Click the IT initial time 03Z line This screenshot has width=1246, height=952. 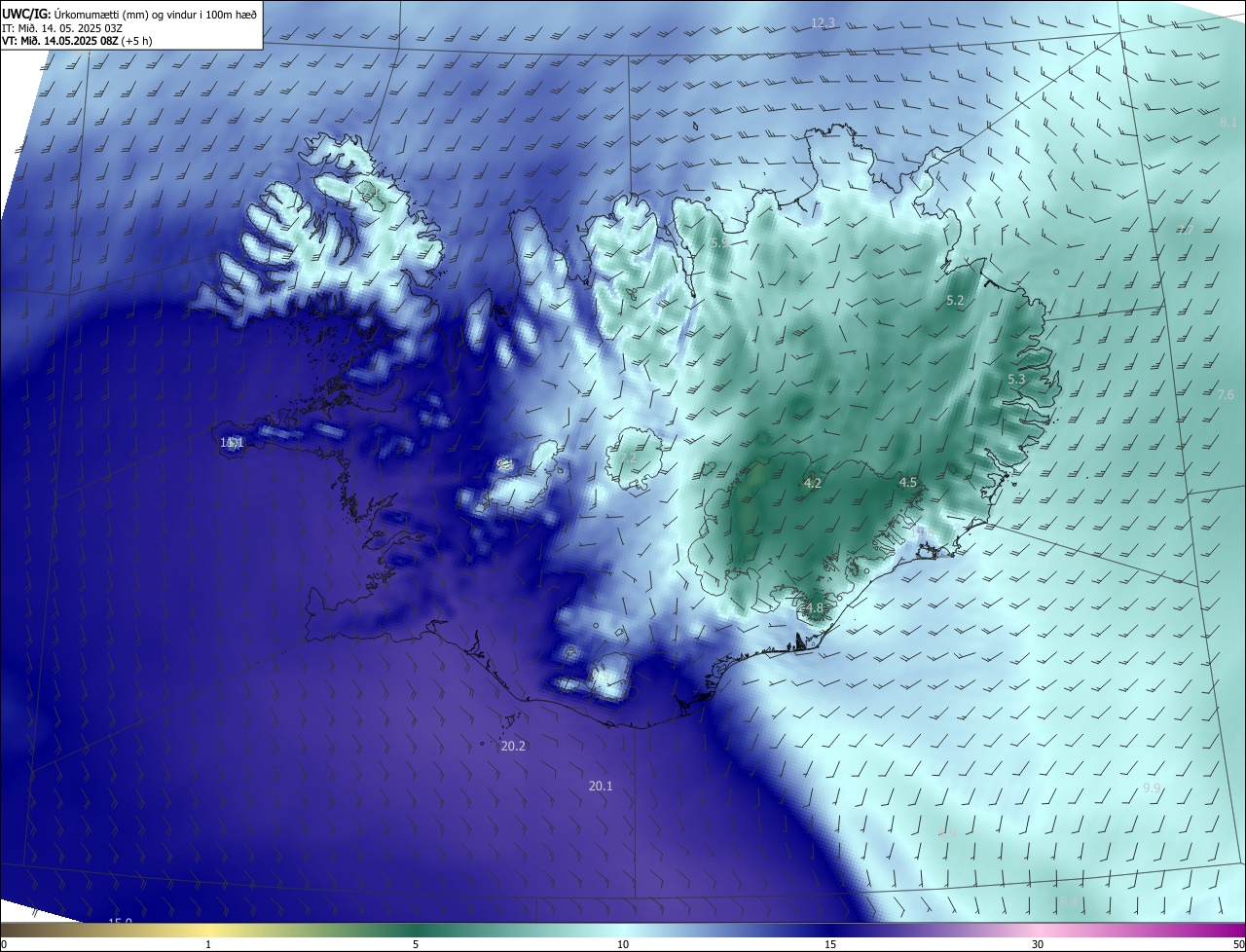coord(61,28)
